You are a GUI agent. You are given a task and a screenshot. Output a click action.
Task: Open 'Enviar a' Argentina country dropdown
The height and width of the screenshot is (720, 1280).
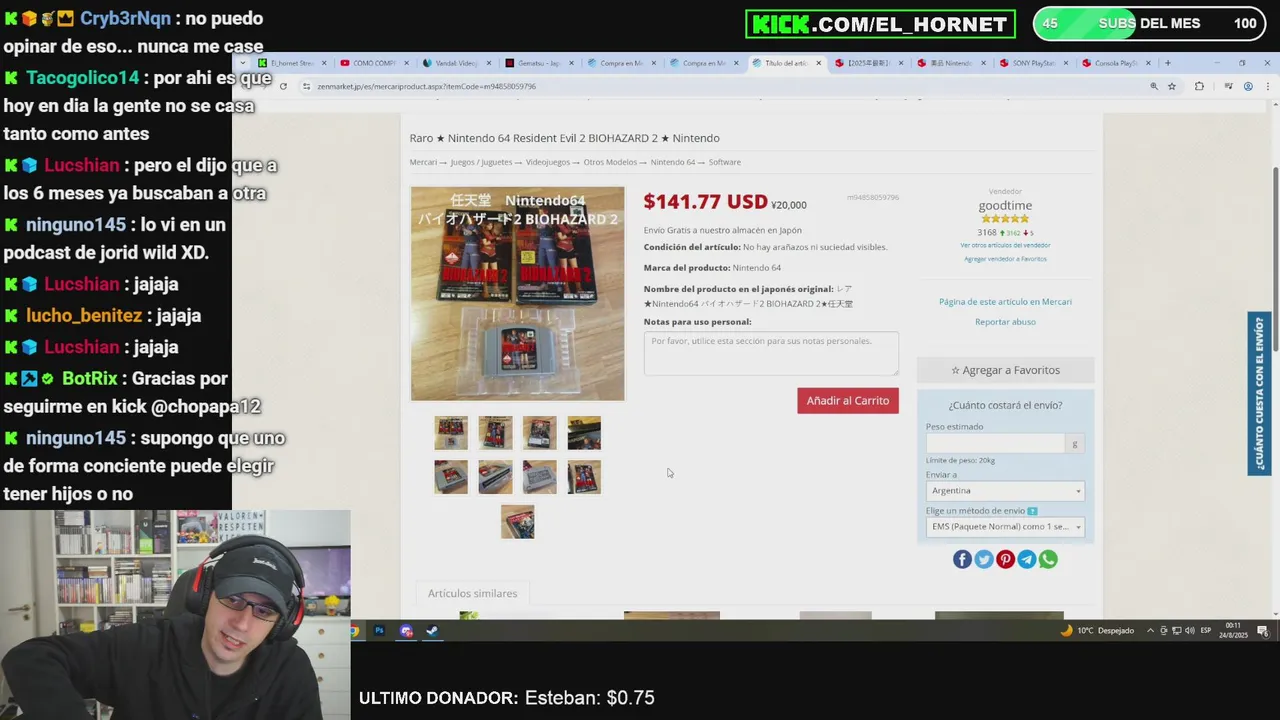1004,491
